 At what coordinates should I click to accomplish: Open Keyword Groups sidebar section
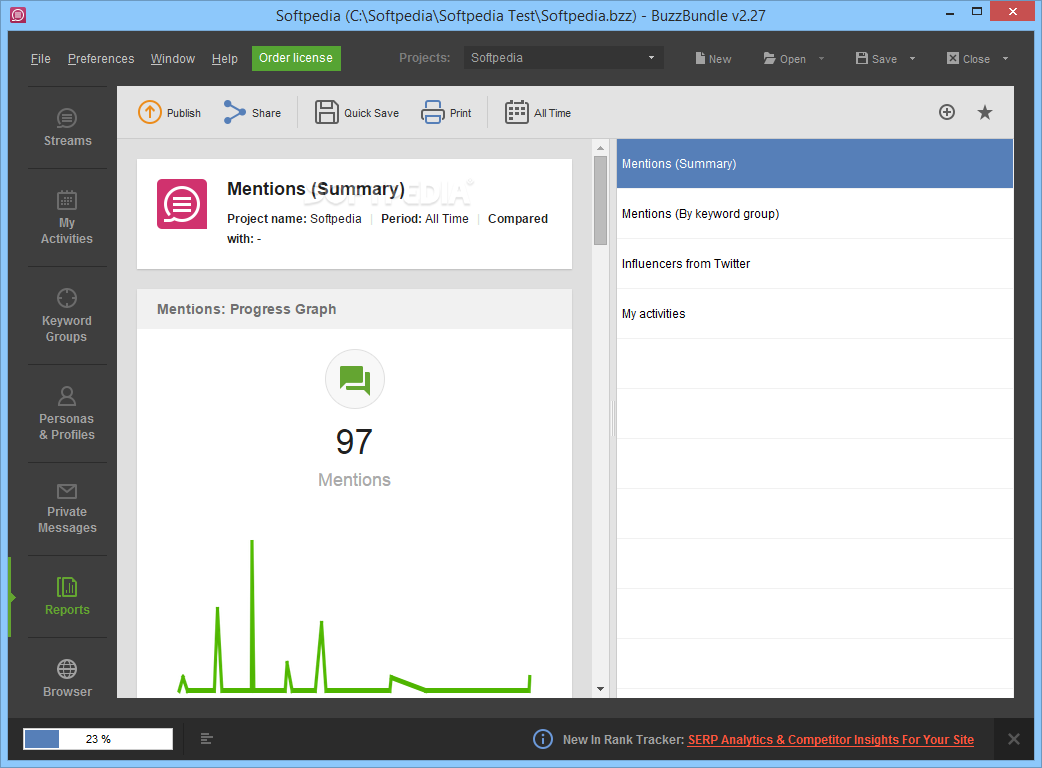pos(67,316)
